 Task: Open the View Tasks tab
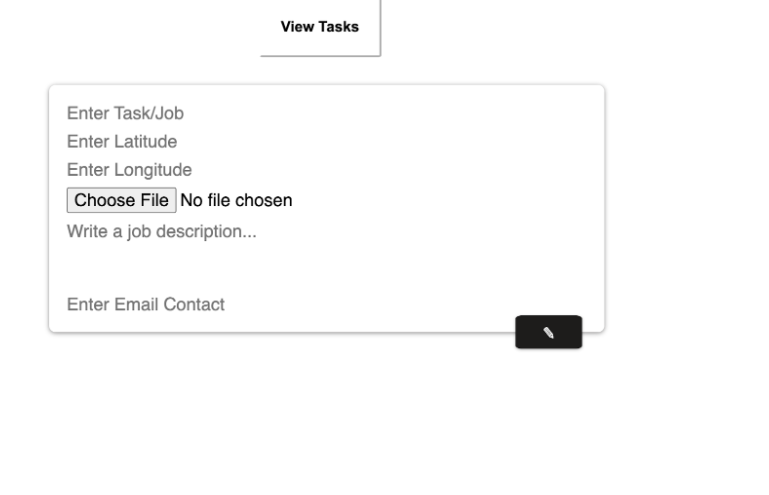[x=320, y=27]
